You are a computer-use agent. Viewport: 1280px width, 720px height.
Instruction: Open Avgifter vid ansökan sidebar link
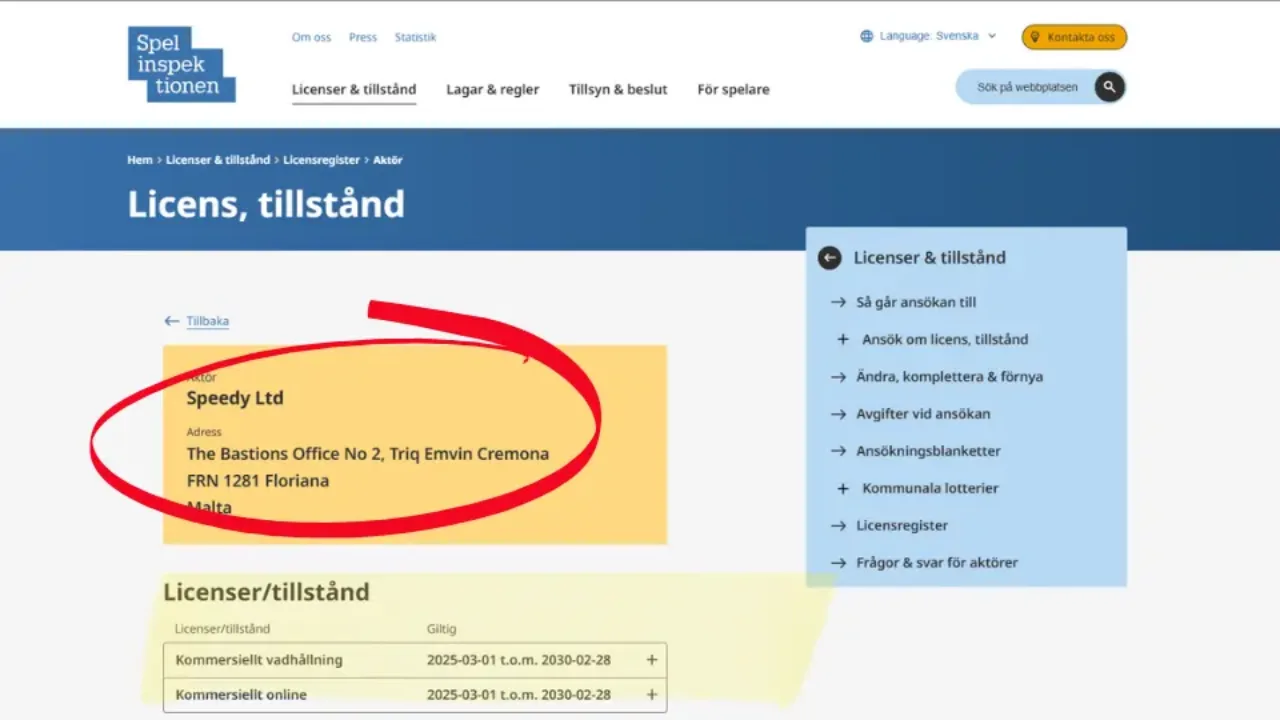click(923, 414)
